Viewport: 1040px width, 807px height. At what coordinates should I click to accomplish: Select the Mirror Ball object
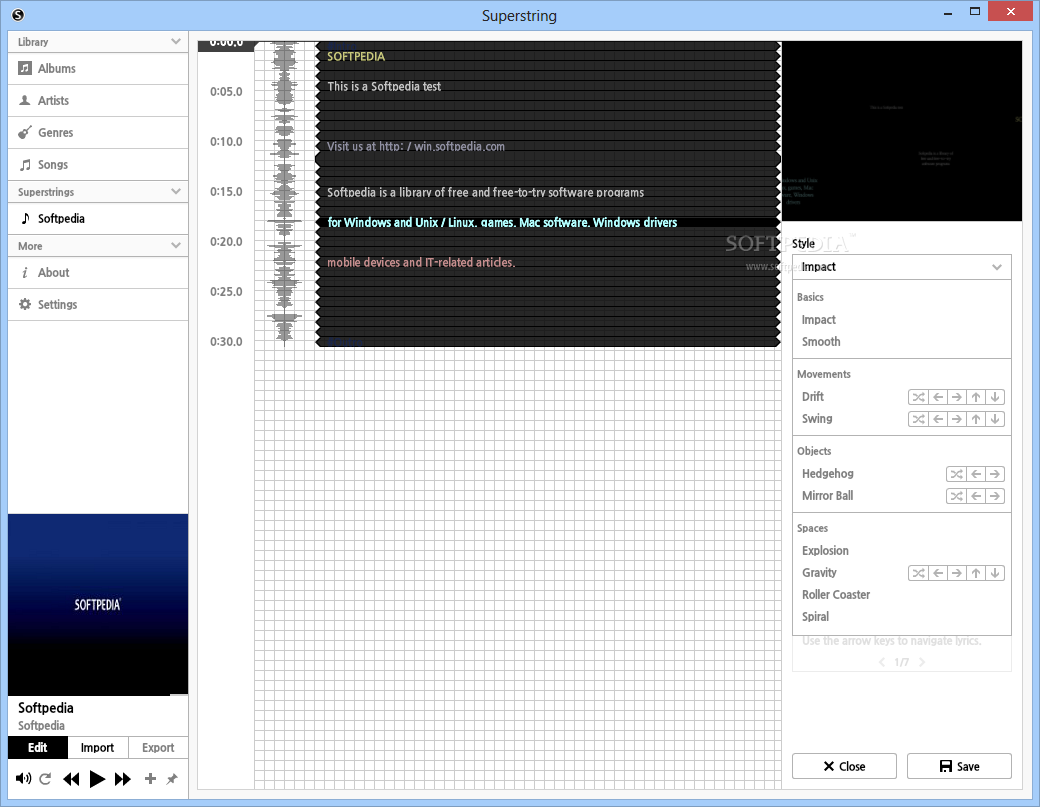click(x=828, y=495)
